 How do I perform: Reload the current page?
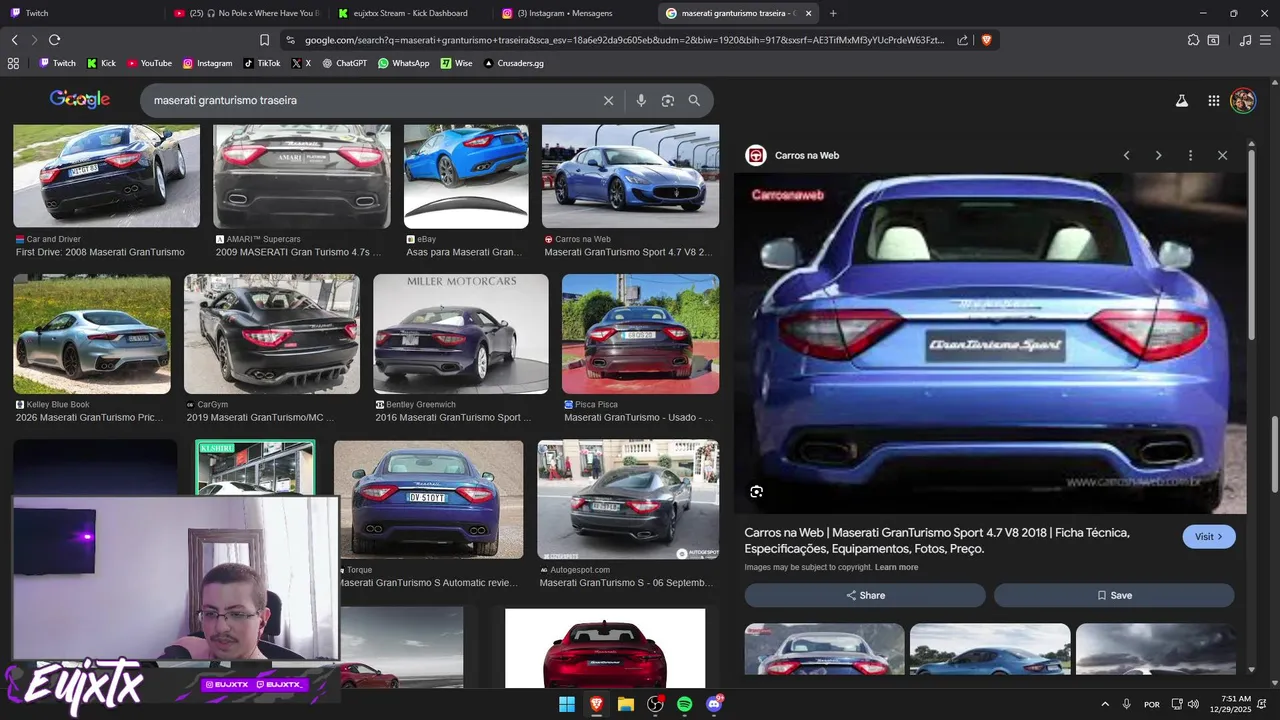pyautogui.click(x=54, y=40)
